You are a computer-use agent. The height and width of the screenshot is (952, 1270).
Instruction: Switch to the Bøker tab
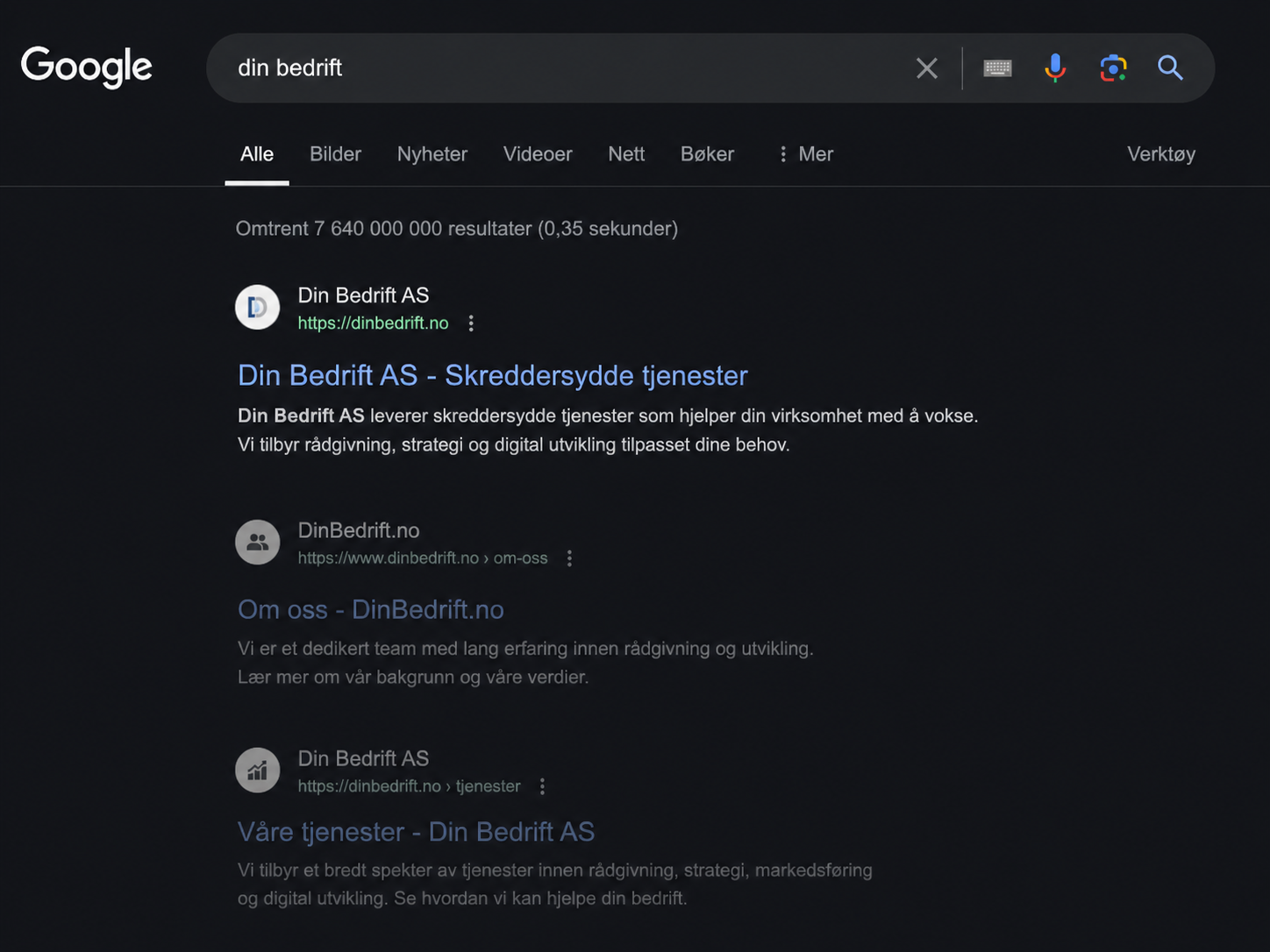tap(707, 154)
